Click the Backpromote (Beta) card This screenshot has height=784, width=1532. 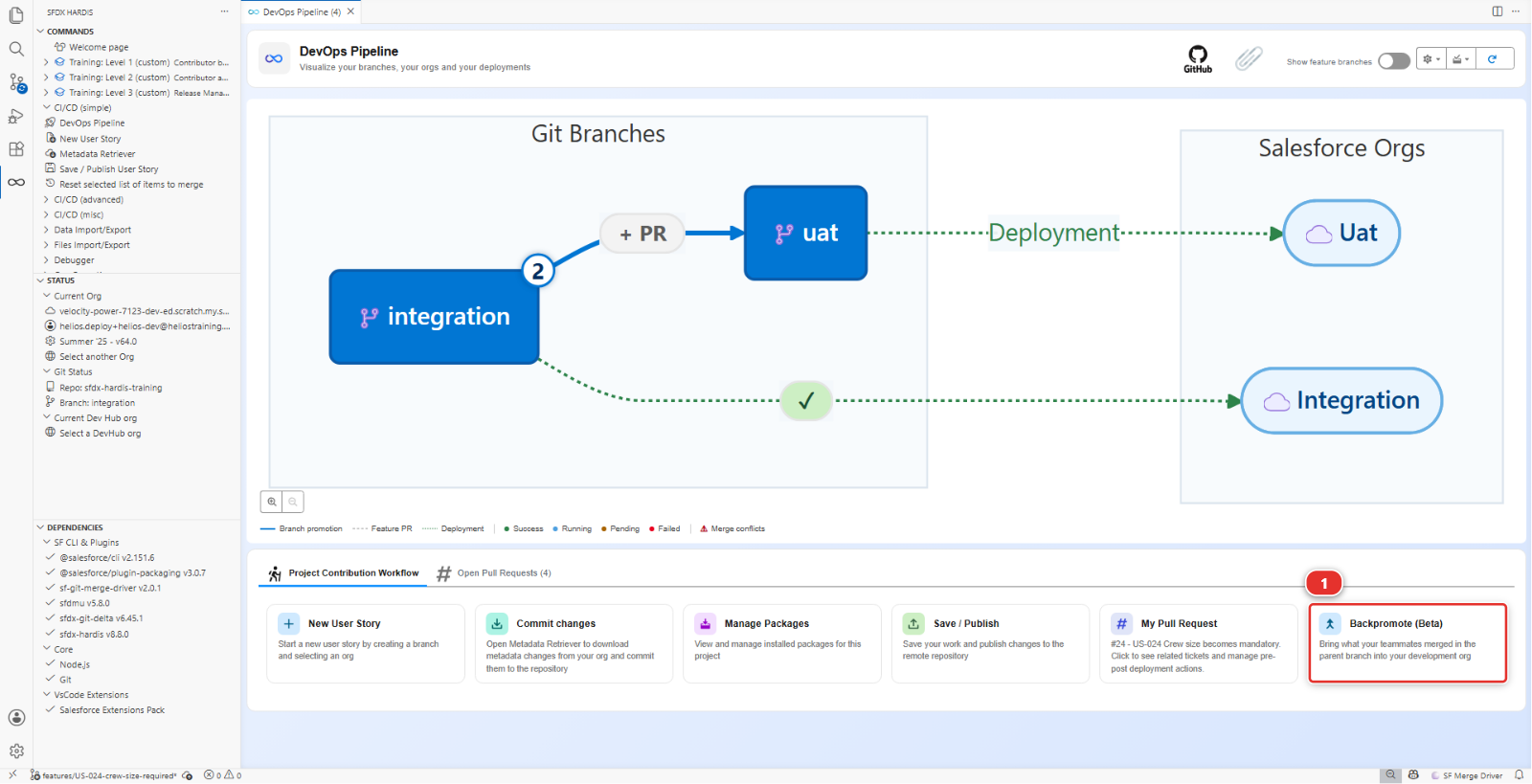tap(1408, 643)
